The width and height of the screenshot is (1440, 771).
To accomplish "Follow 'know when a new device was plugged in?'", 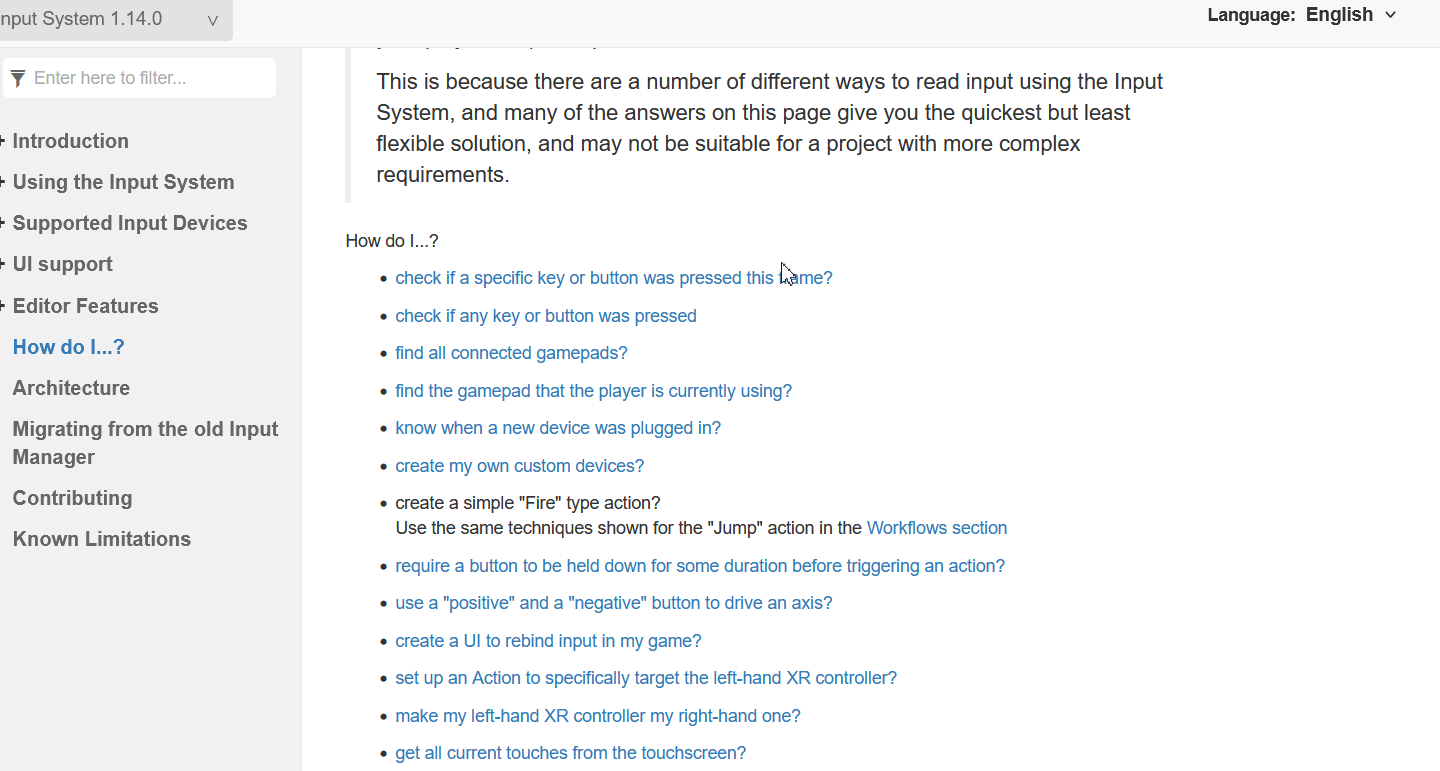I will [x=558, y=428].
